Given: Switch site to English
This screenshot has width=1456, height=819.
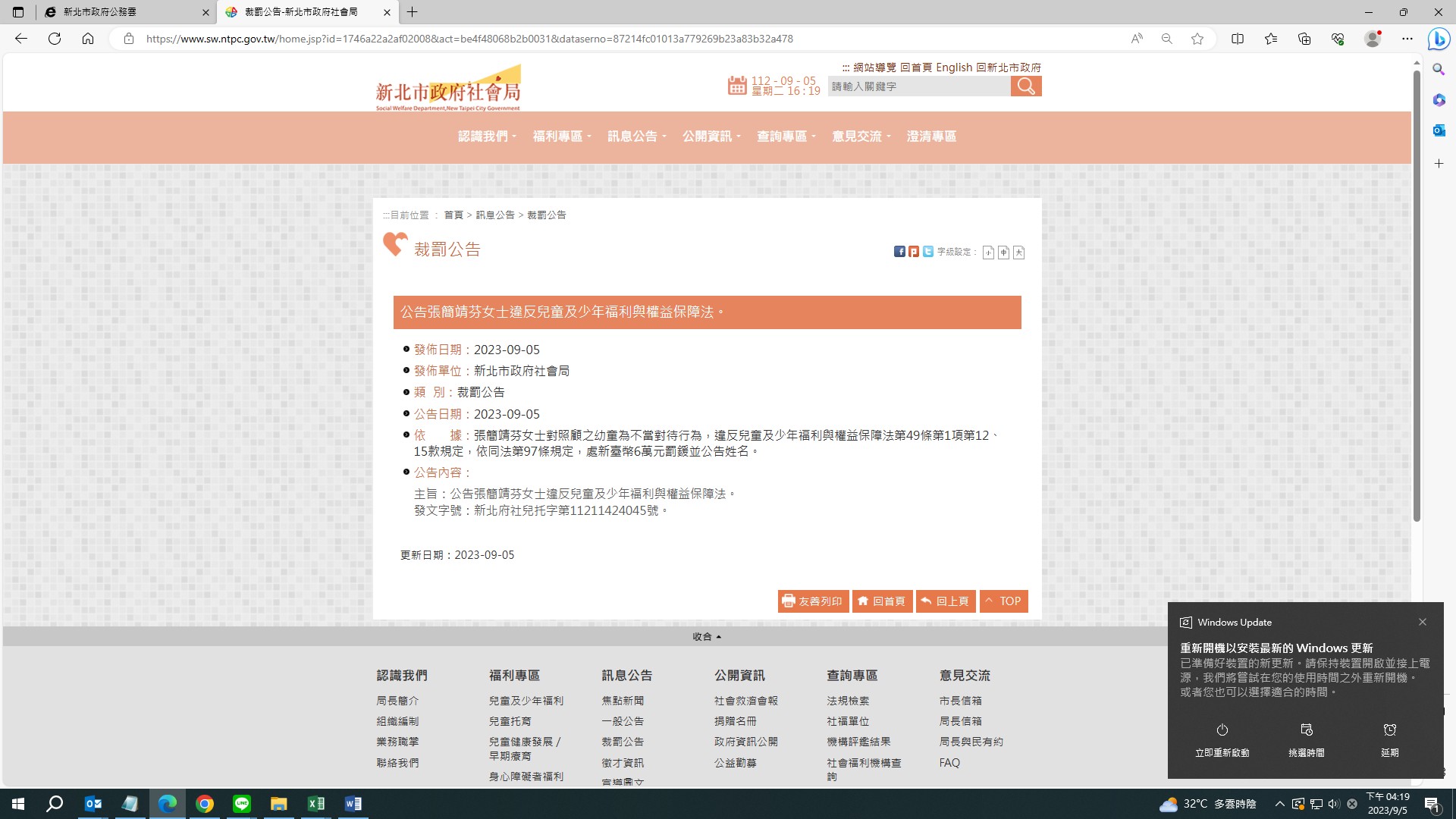Looking at the screenshot, I should [954, 67].
